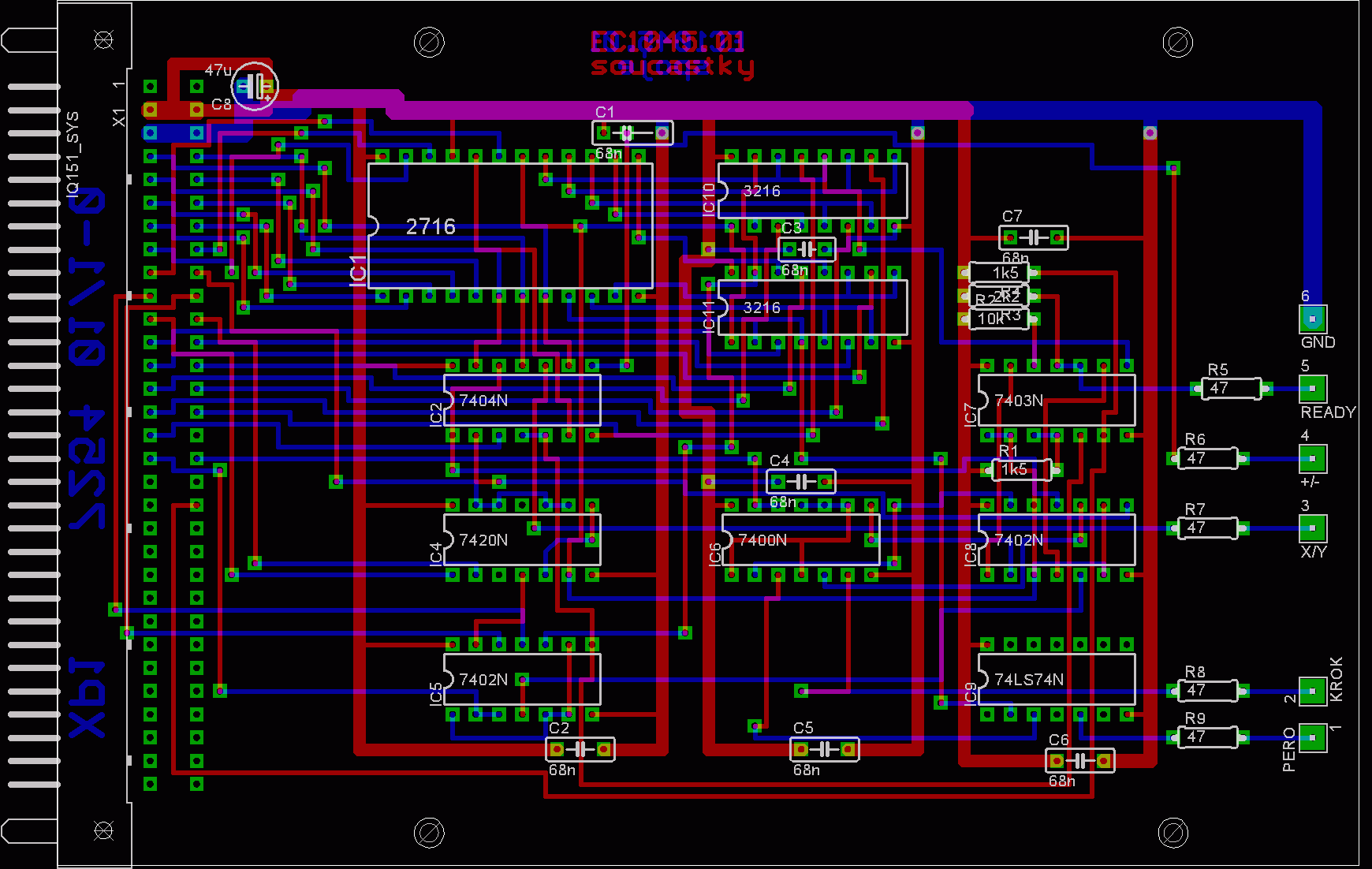The width and height of the screenshot is (1372, 869).
Task: Click the 7403N chip labeled IC7
Action: (x=1057, y=401)
